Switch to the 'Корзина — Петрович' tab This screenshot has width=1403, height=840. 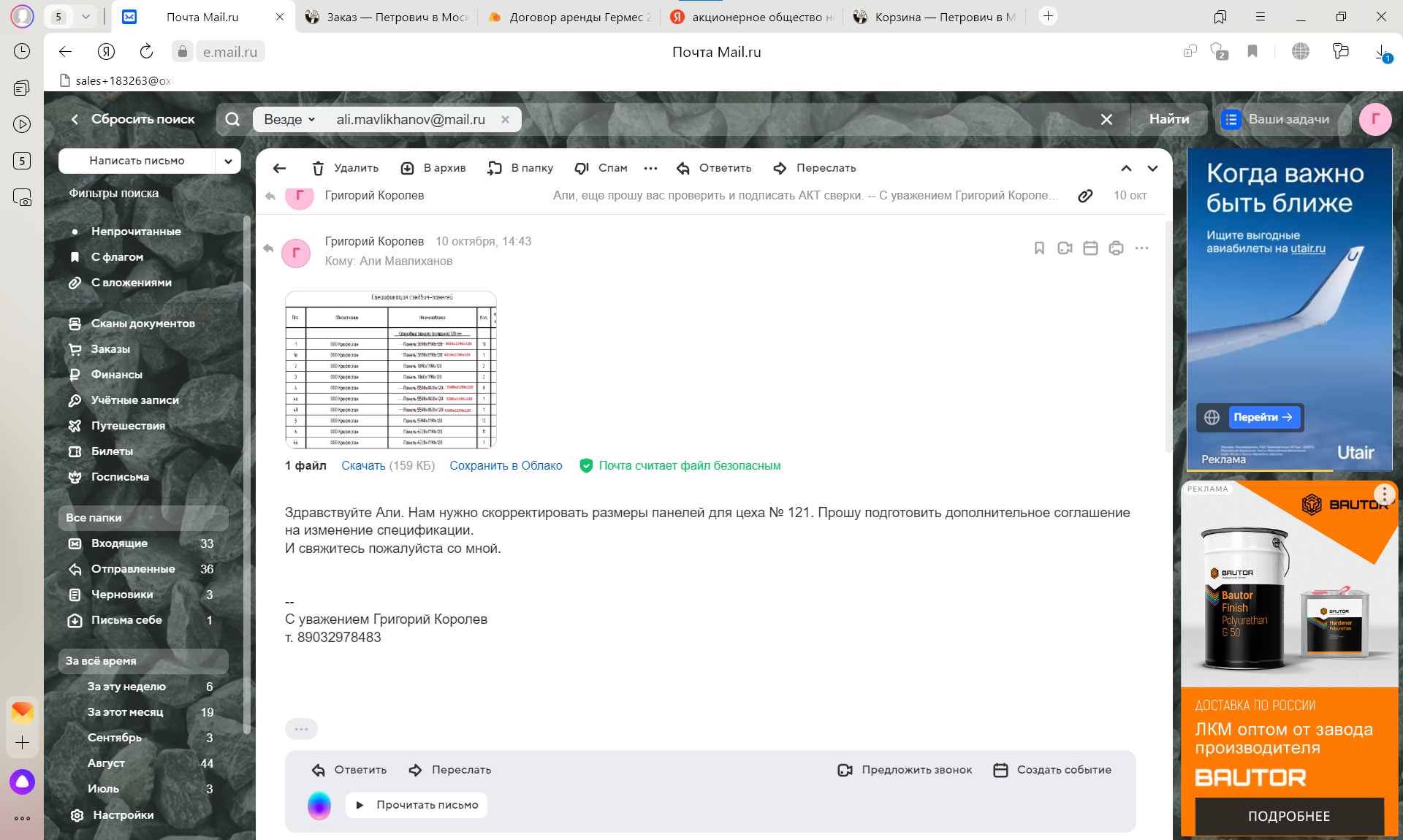[x=934, y=17]
